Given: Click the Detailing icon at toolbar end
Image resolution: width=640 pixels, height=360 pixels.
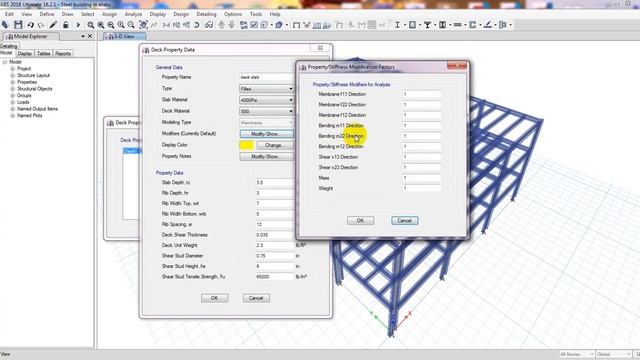Looking at the screenshot, I should click(x=503, y=25).
